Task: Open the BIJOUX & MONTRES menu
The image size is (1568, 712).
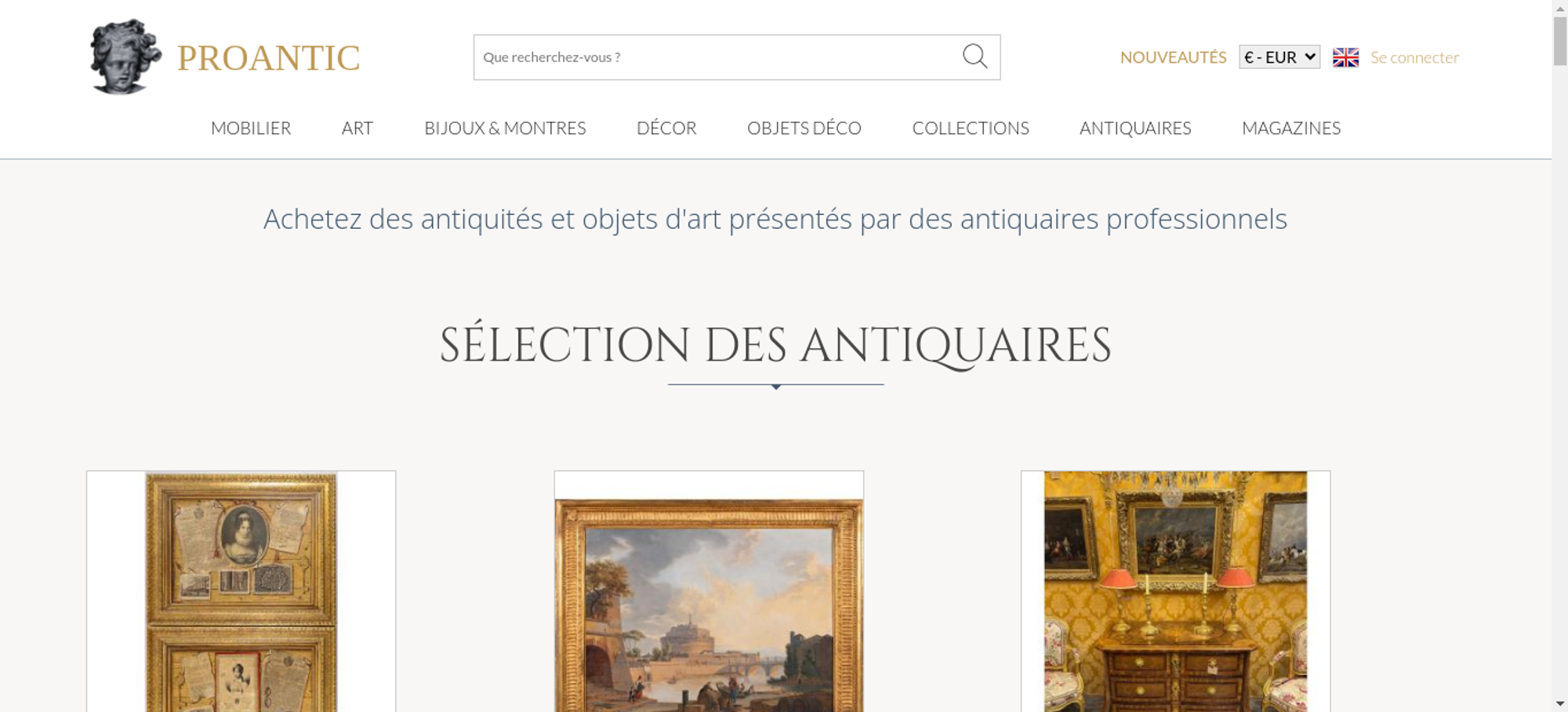Action: 505,128
